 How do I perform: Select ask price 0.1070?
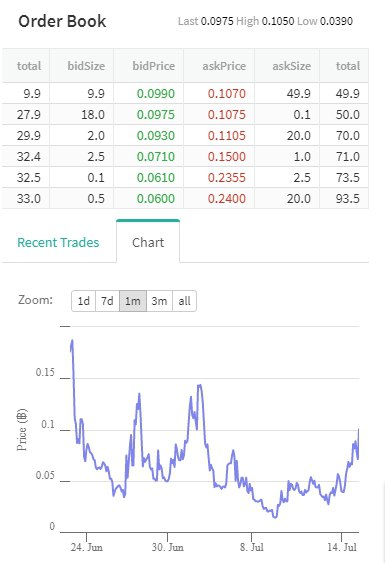227,94
